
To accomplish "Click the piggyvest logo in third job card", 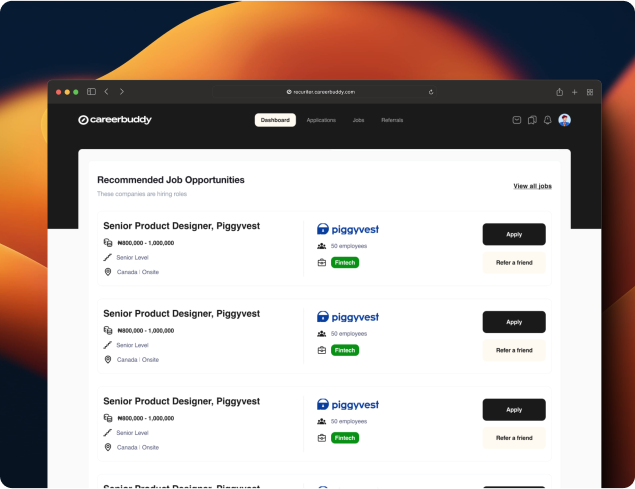I will tap(348, 404).
